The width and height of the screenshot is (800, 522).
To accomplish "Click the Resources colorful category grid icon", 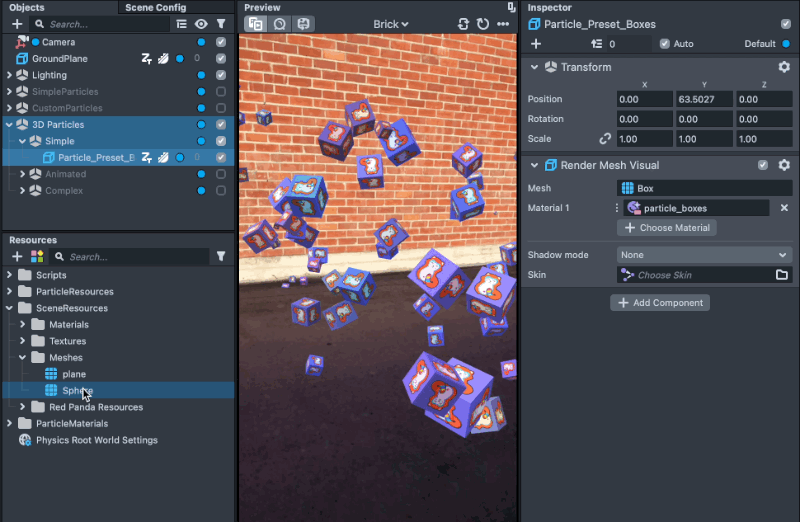I will (x=36, y=257).
